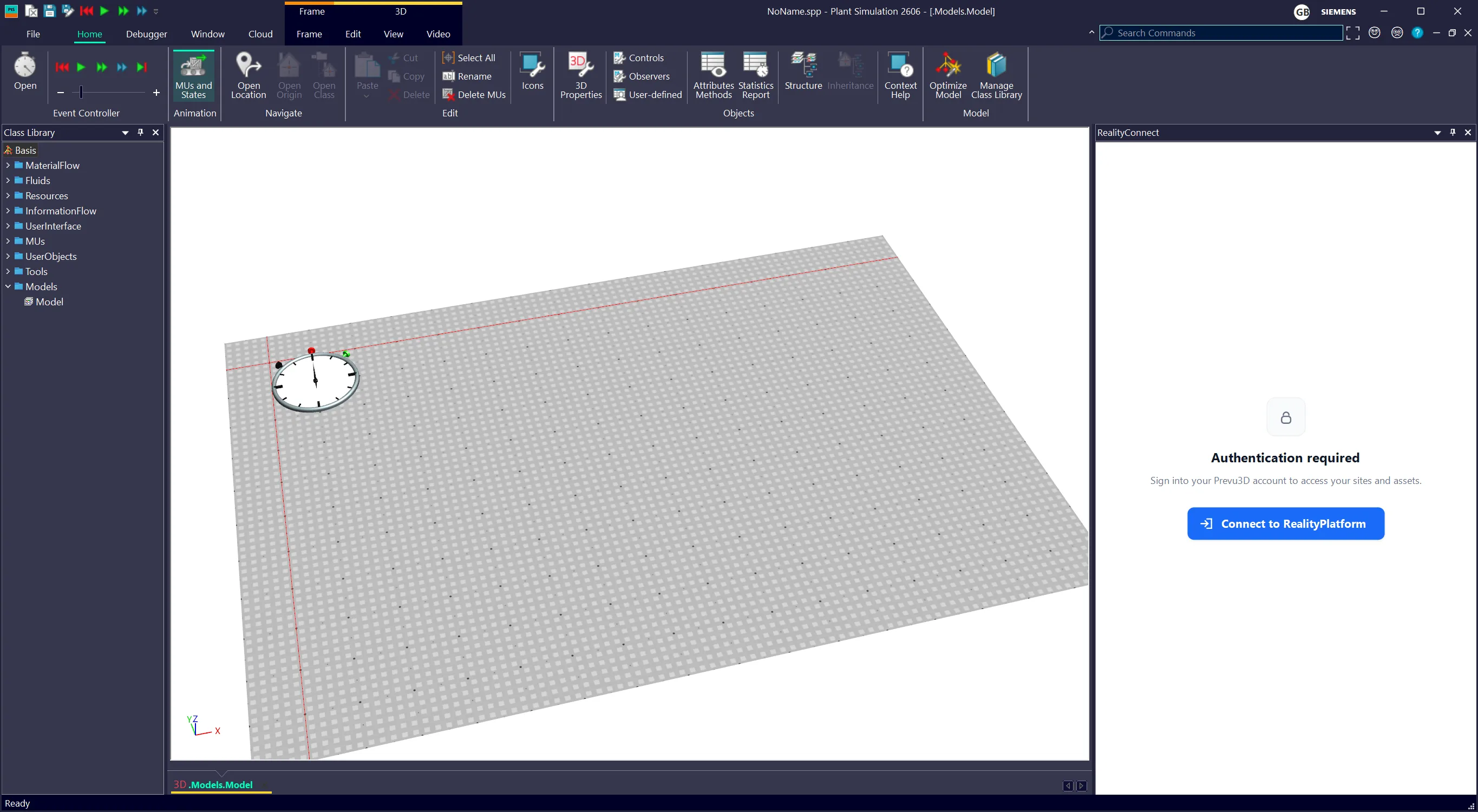Open the 3D Edit ribbon tab
The height and width of the screenshot is (812, 1478).
coord(353,34)
